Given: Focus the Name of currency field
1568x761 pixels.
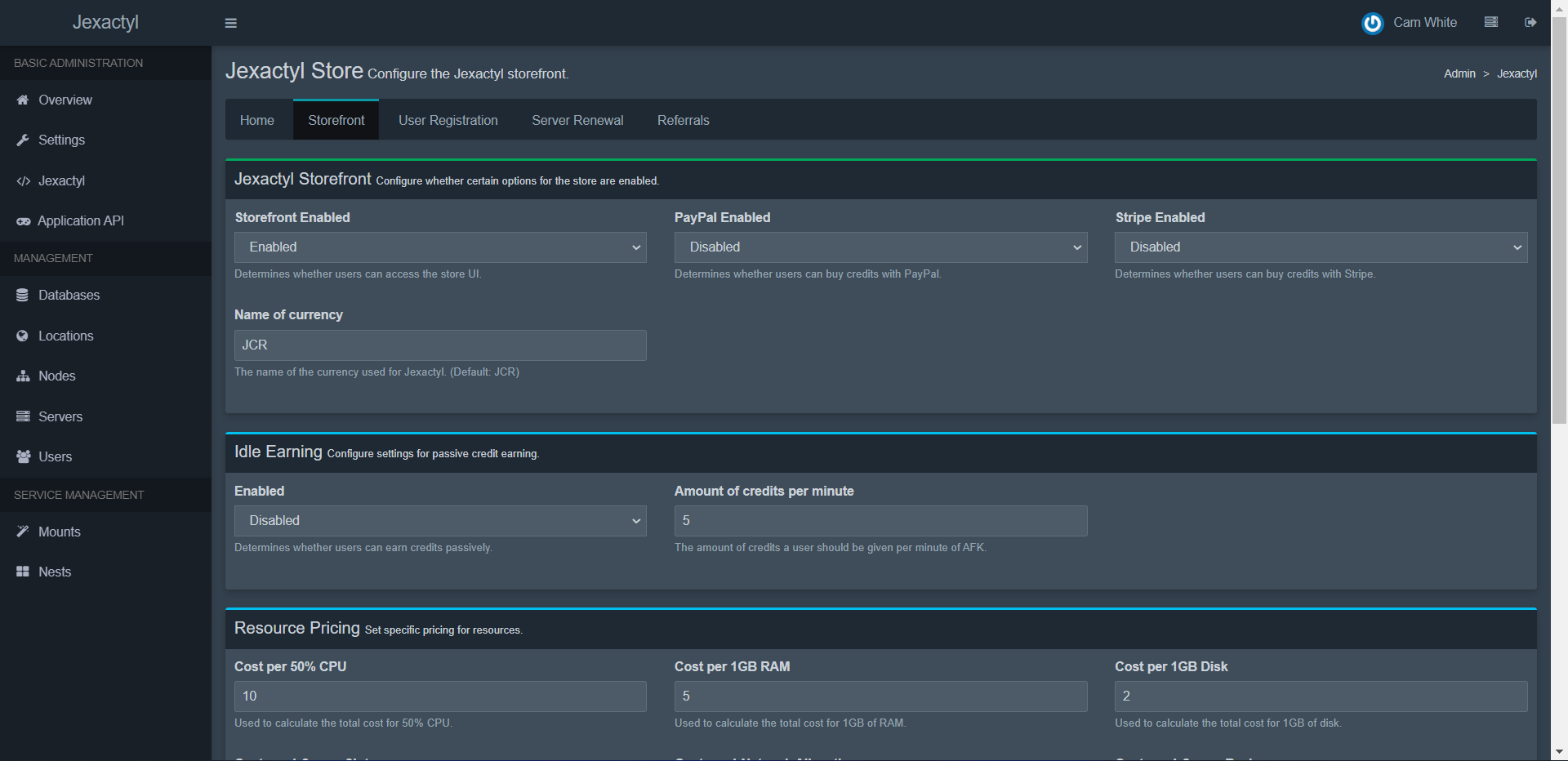Looking at the screenshot, I should (440, 345).
